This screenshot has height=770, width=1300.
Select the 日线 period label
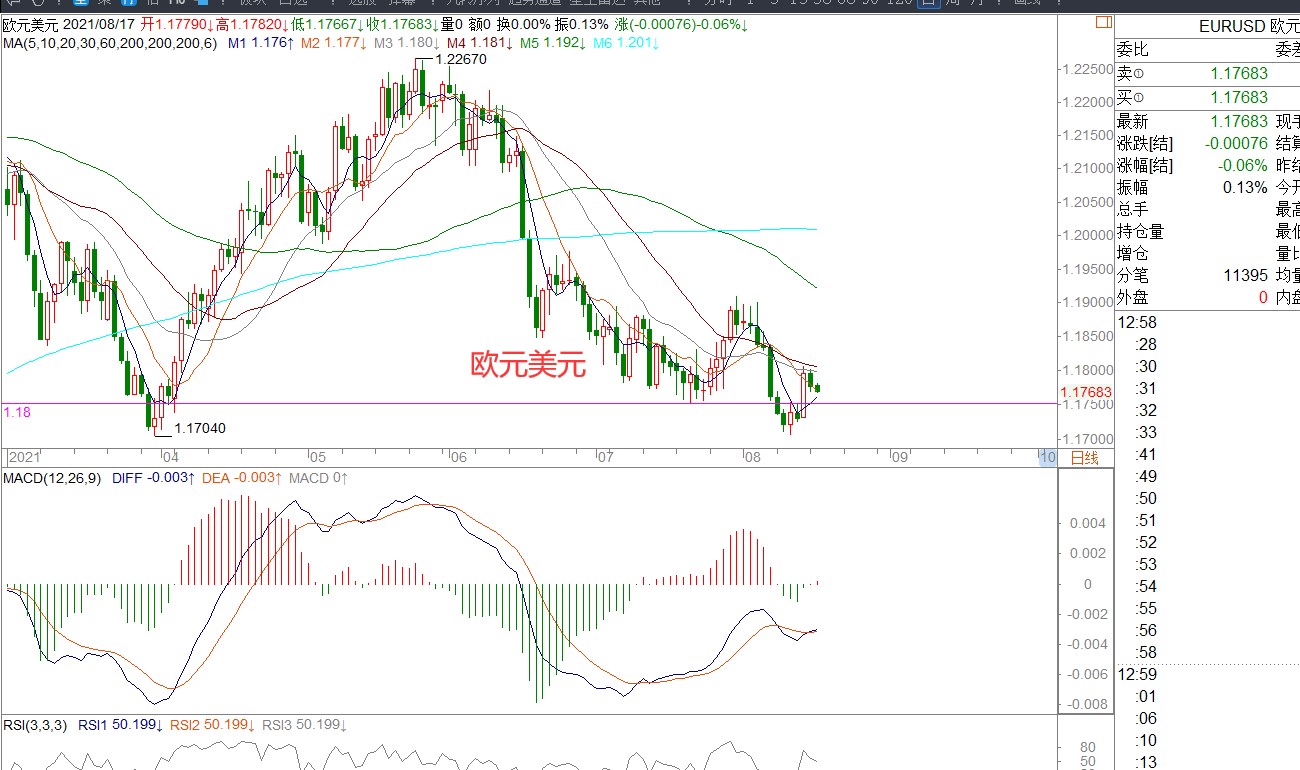(x=1085, y=458)
